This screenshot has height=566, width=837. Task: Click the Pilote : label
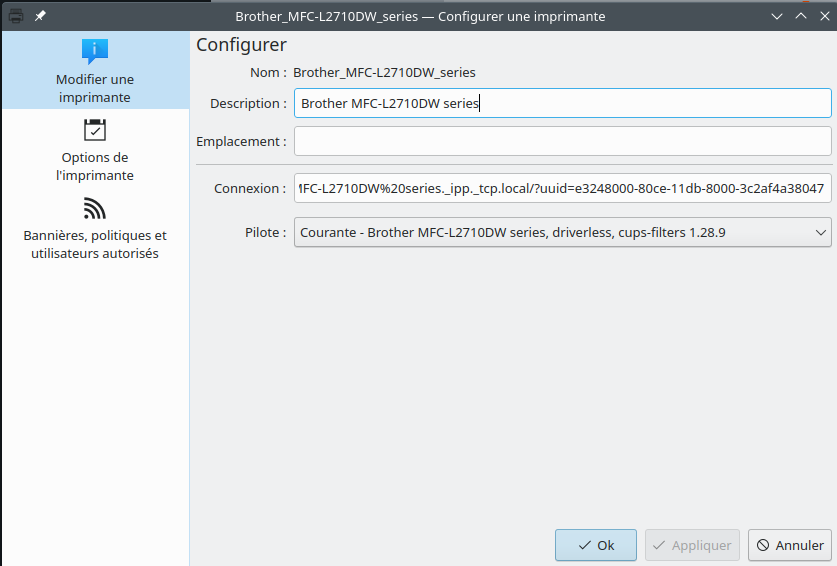click(x=266, y=233)
